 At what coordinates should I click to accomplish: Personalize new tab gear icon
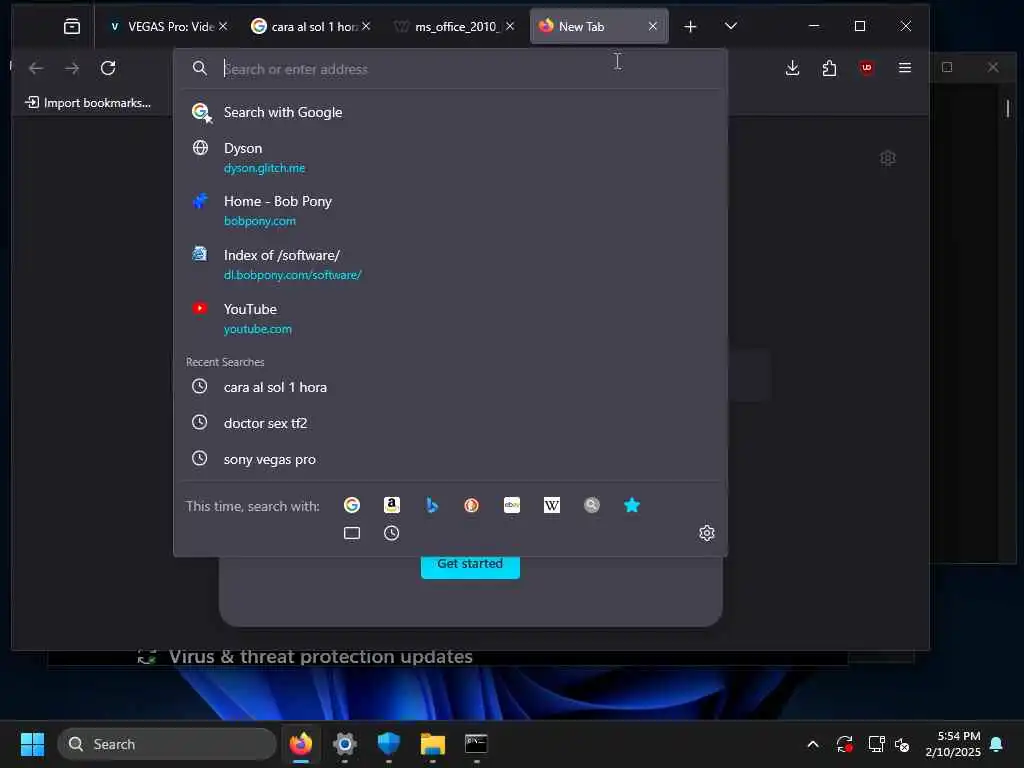tap(888, 158)
